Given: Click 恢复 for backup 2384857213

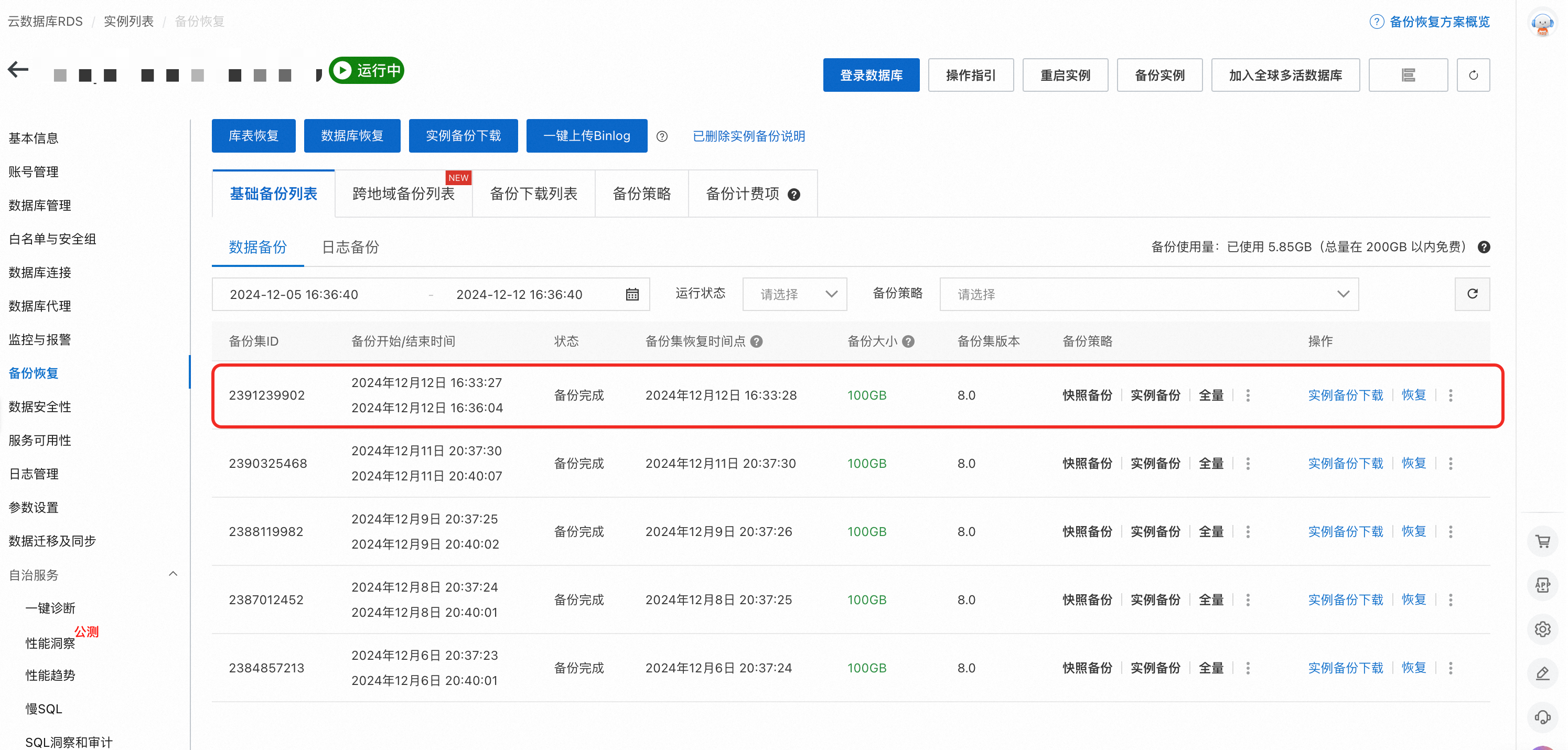Looking at the screenshot, I should coord(1413,668).
